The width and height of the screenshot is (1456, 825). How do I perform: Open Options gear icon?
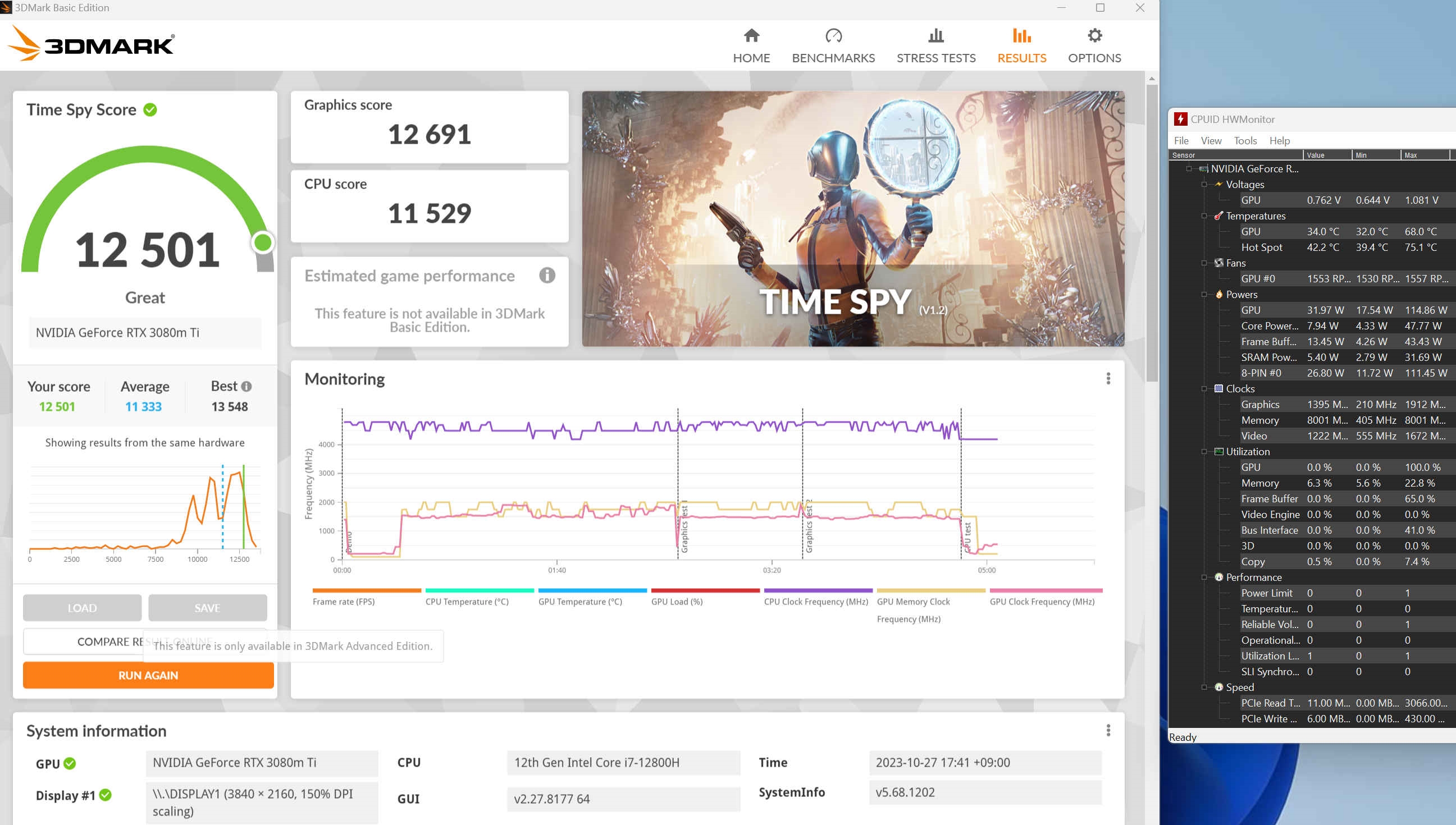[1094, 36]
